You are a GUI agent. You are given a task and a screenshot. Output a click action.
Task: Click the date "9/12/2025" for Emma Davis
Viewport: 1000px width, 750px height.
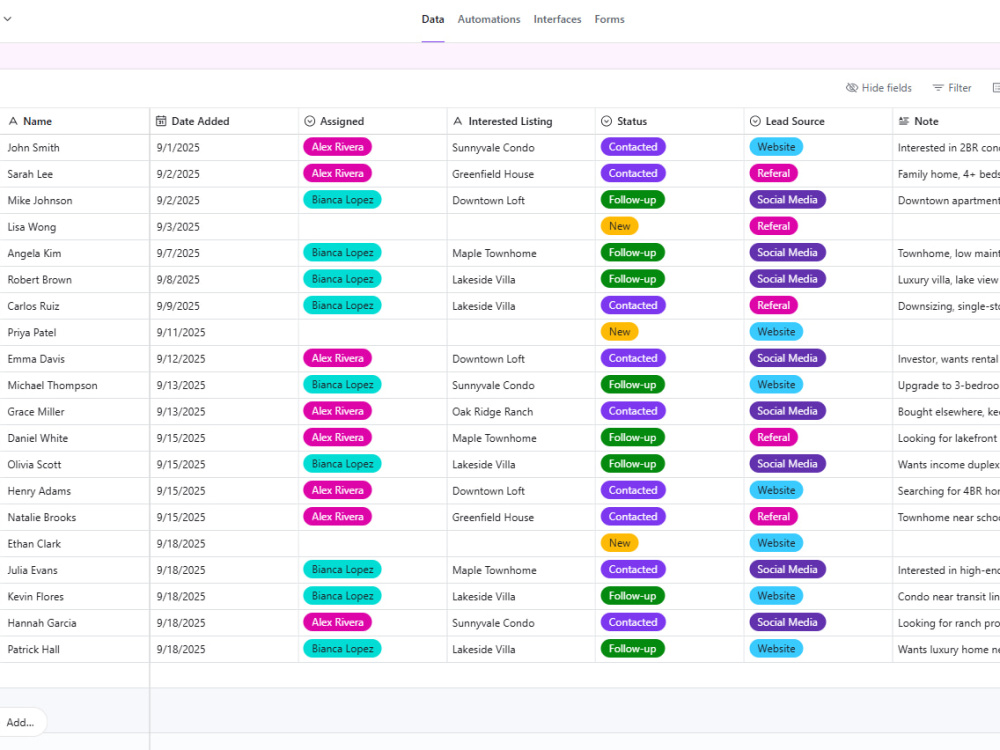(181, 359)
